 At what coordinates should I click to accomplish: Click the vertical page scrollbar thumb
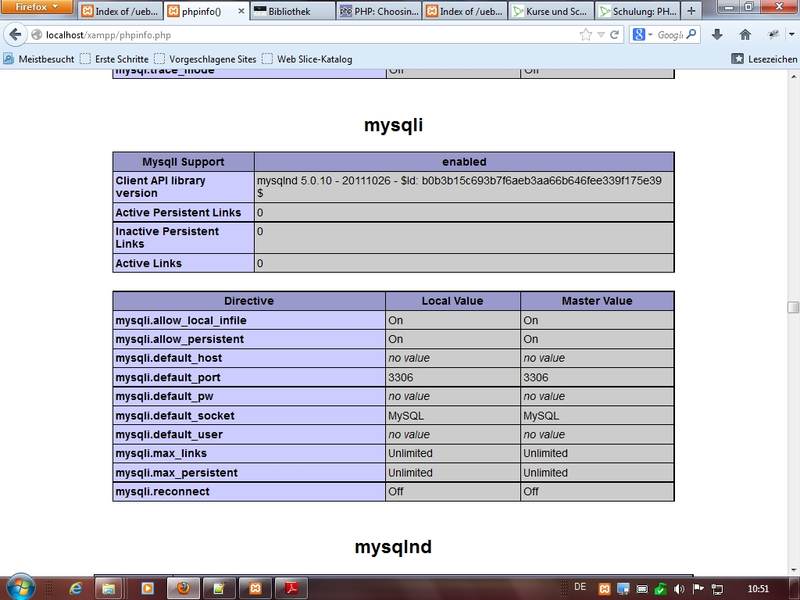(x=793, y=308)
